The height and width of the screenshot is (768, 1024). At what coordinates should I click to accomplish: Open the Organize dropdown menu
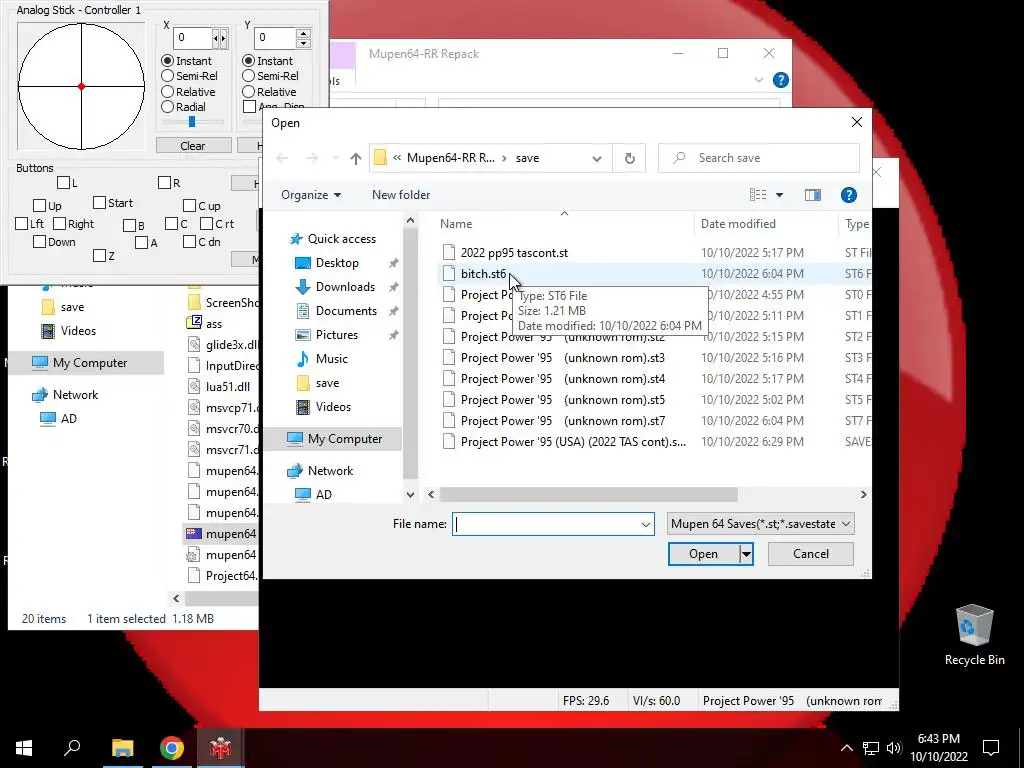point(311,195)
